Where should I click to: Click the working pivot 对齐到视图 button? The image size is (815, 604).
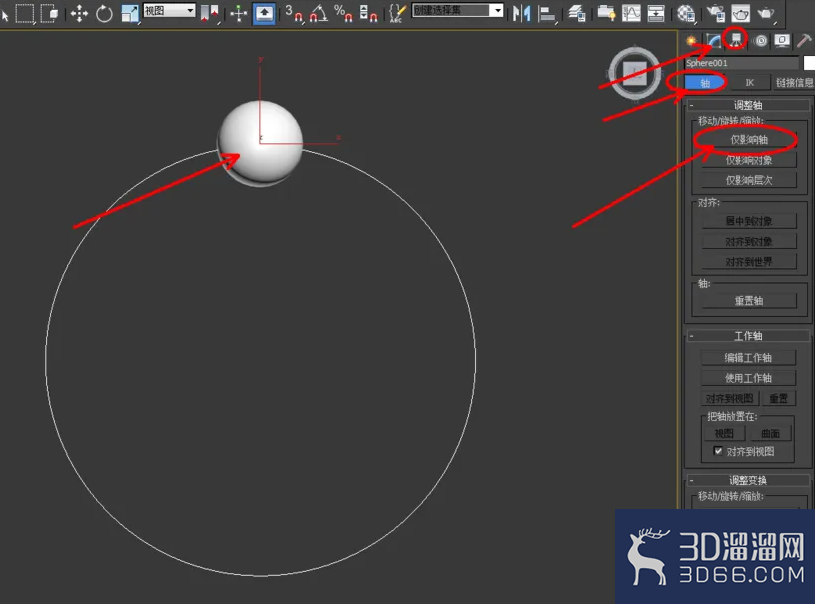(729, 398)
